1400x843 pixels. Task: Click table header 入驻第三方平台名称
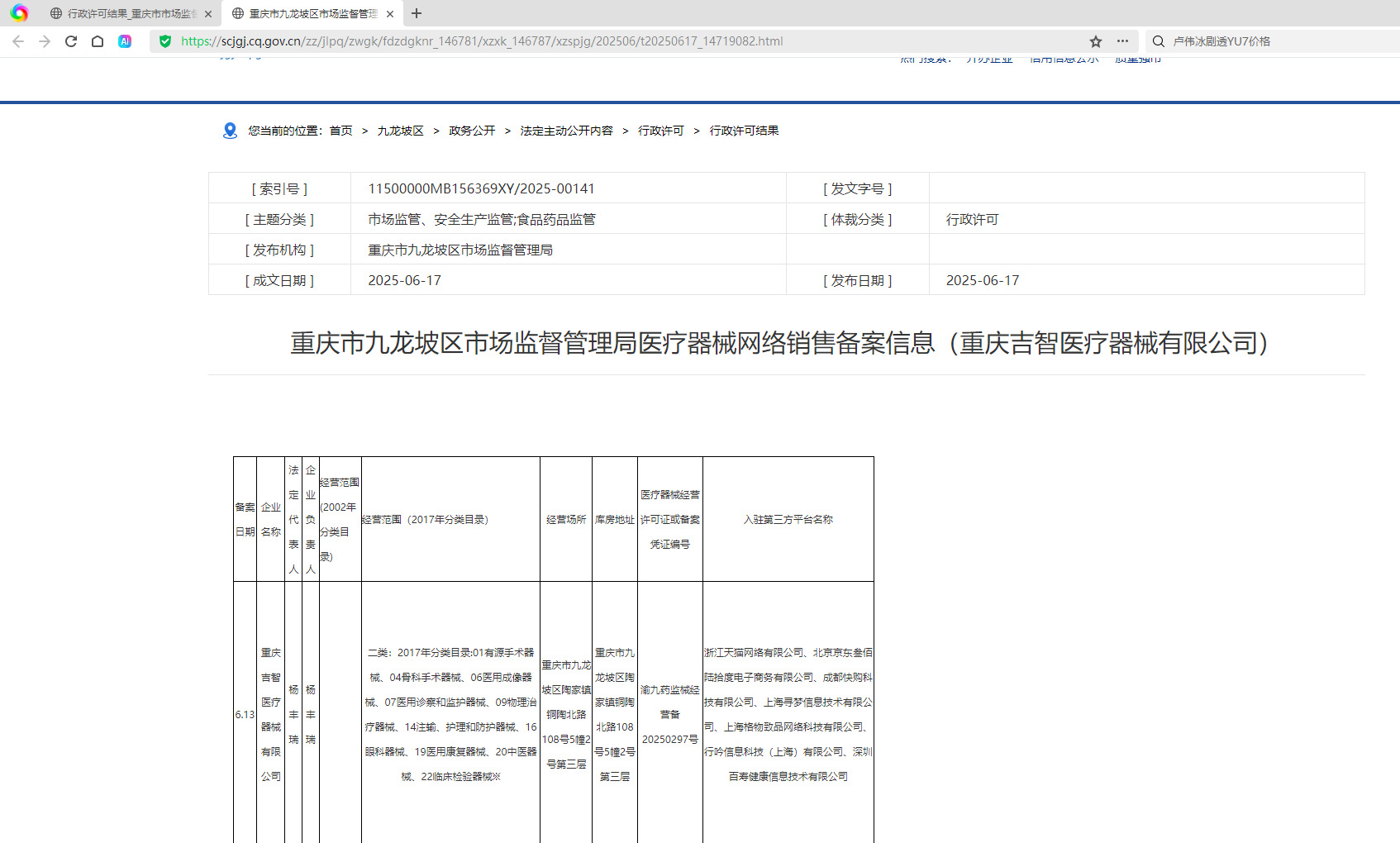coord(788,520)
